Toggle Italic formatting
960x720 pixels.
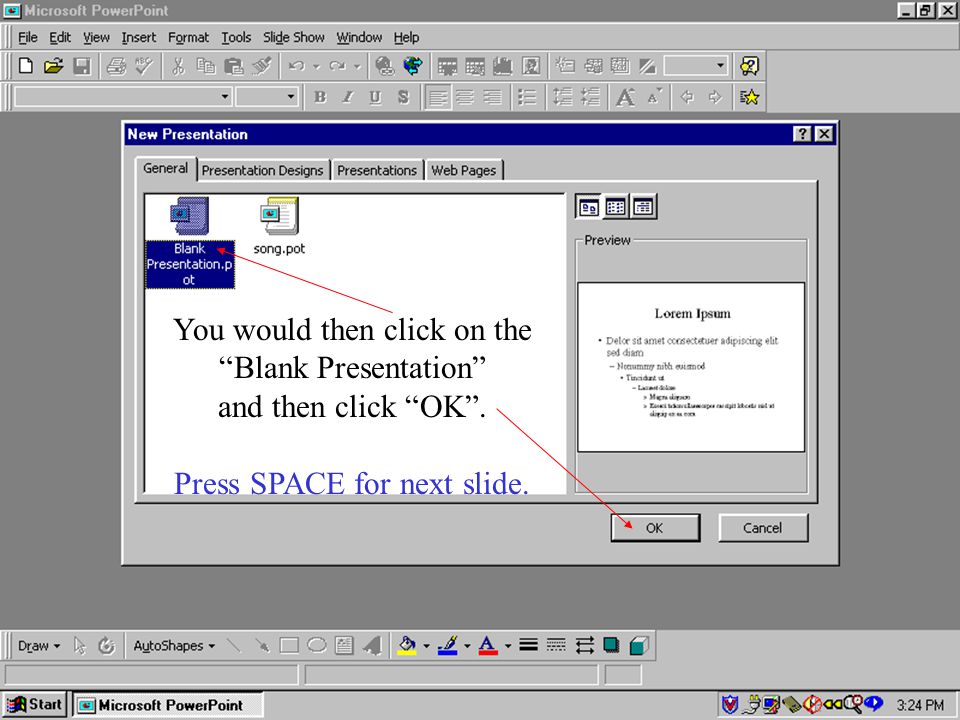click(x=348, y=97)
